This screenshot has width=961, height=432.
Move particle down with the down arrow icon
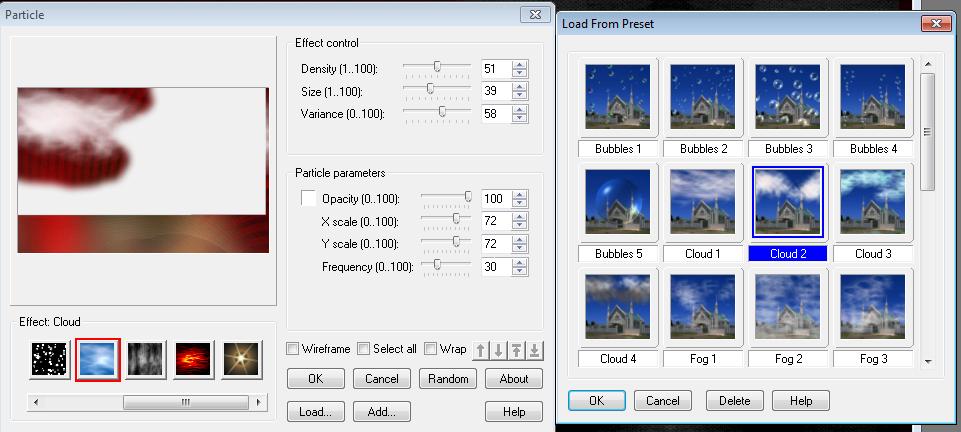[x=498, y=351]
